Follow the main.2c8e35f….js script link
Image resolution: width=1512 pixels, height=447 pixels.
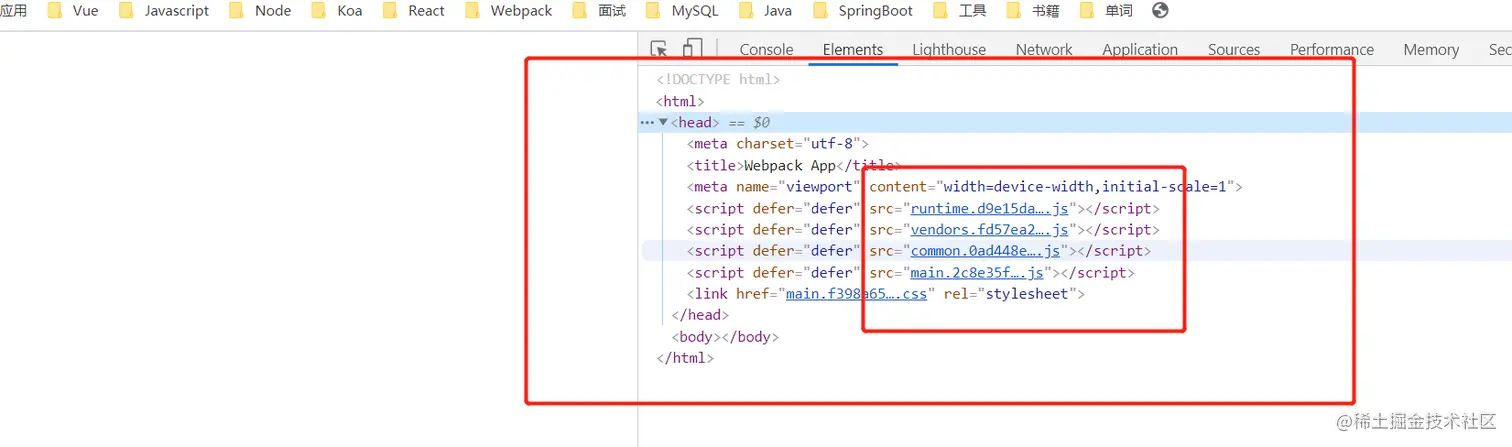(x=977, y=272)
